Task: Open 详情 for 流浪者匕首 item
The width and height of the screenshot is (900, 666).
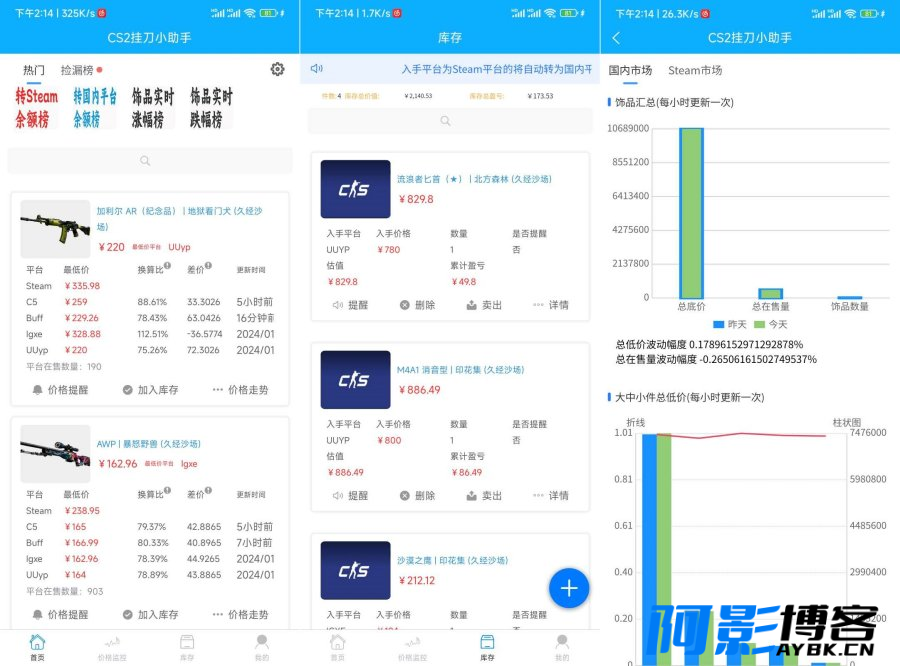Action: (551, 305)
